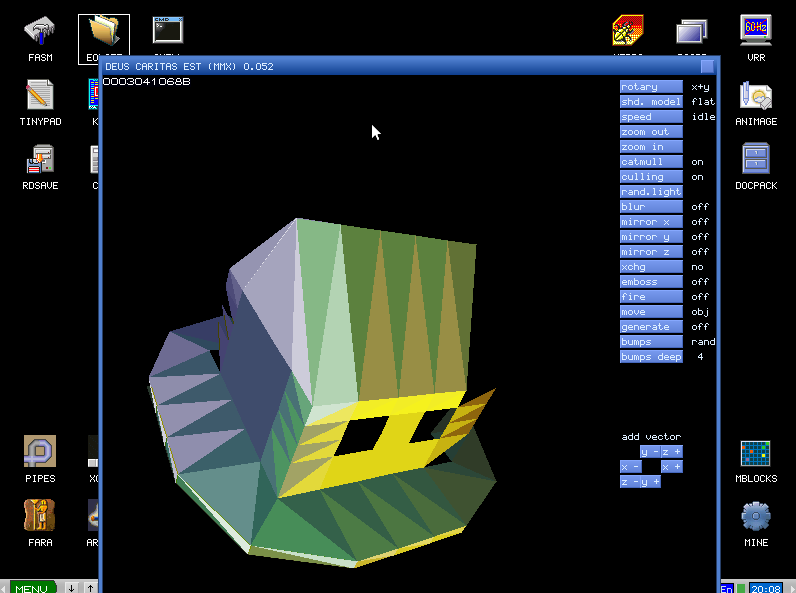The image size is (796, 593).
Task: Open the RDSAVE desktop icon
Action: click(40, 167)
